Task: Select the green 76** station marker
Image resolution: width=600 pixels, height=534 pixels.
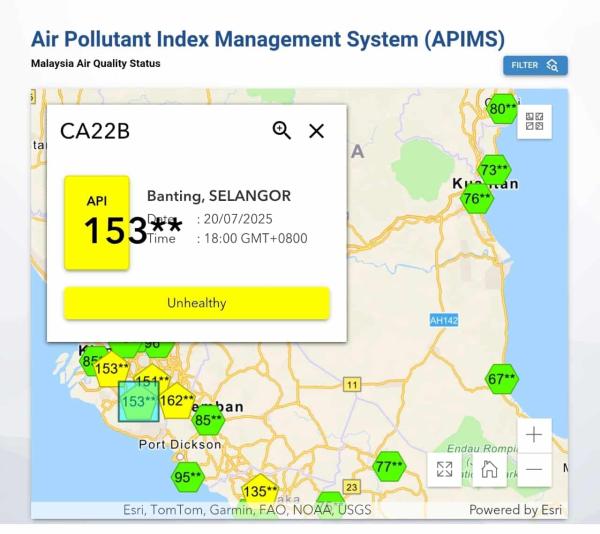Action: point(477,198)
